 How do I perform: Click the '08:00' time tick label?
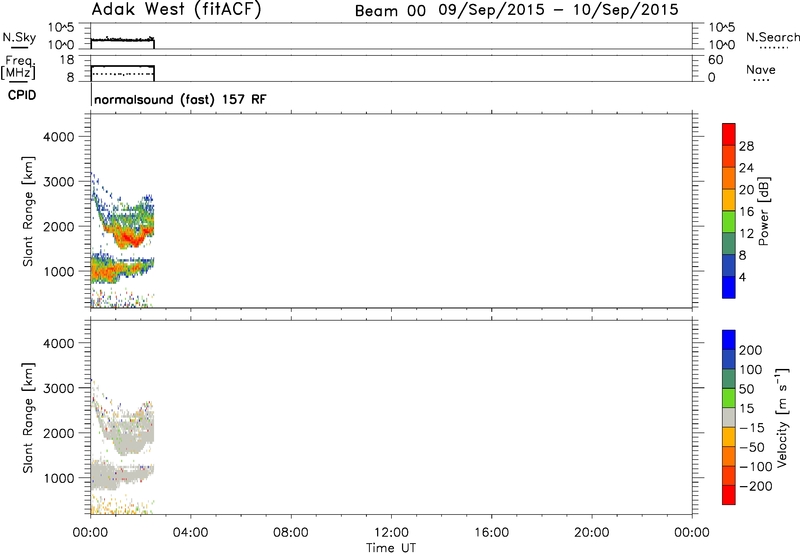point(291,533)
